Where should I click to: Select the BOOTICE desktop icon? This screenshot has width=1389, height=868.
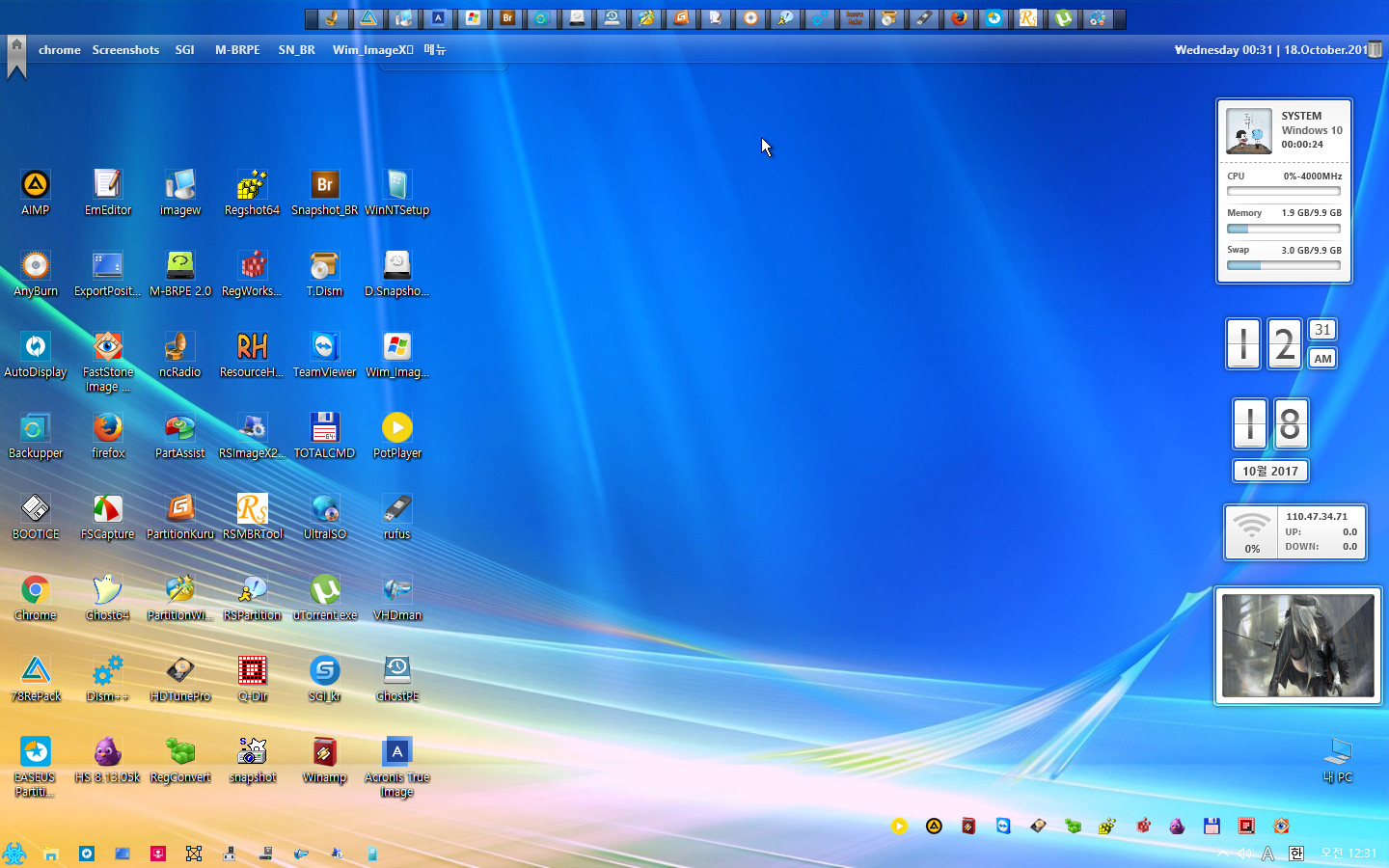[x=36, y=516]
